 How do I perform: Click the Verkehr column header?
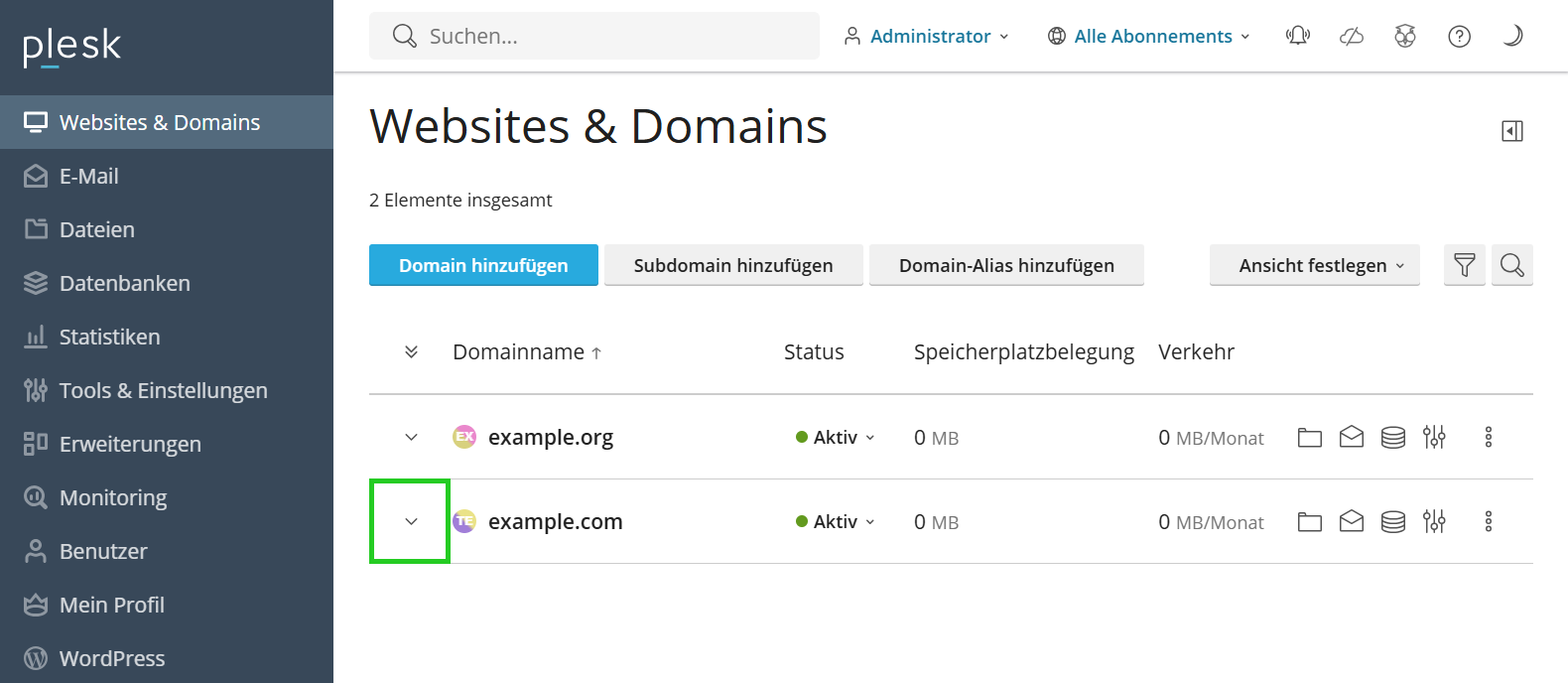point(1196,352)
